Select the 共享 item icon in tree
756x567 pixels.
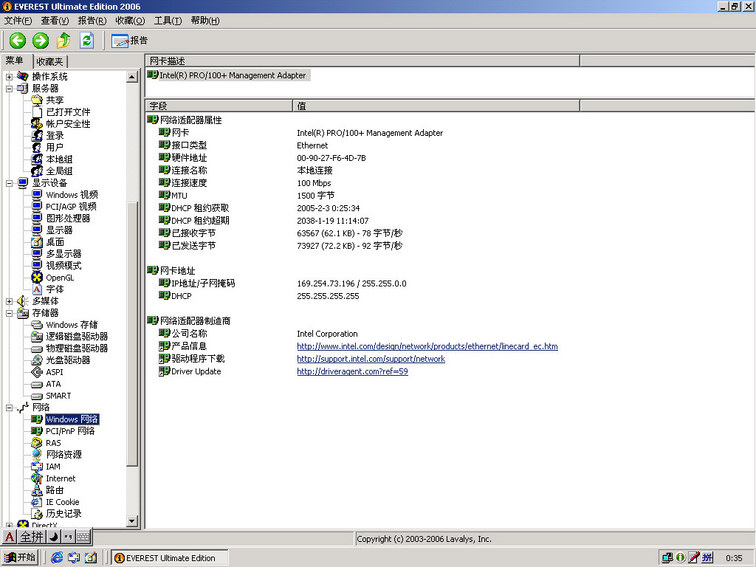tap(37, 100)
